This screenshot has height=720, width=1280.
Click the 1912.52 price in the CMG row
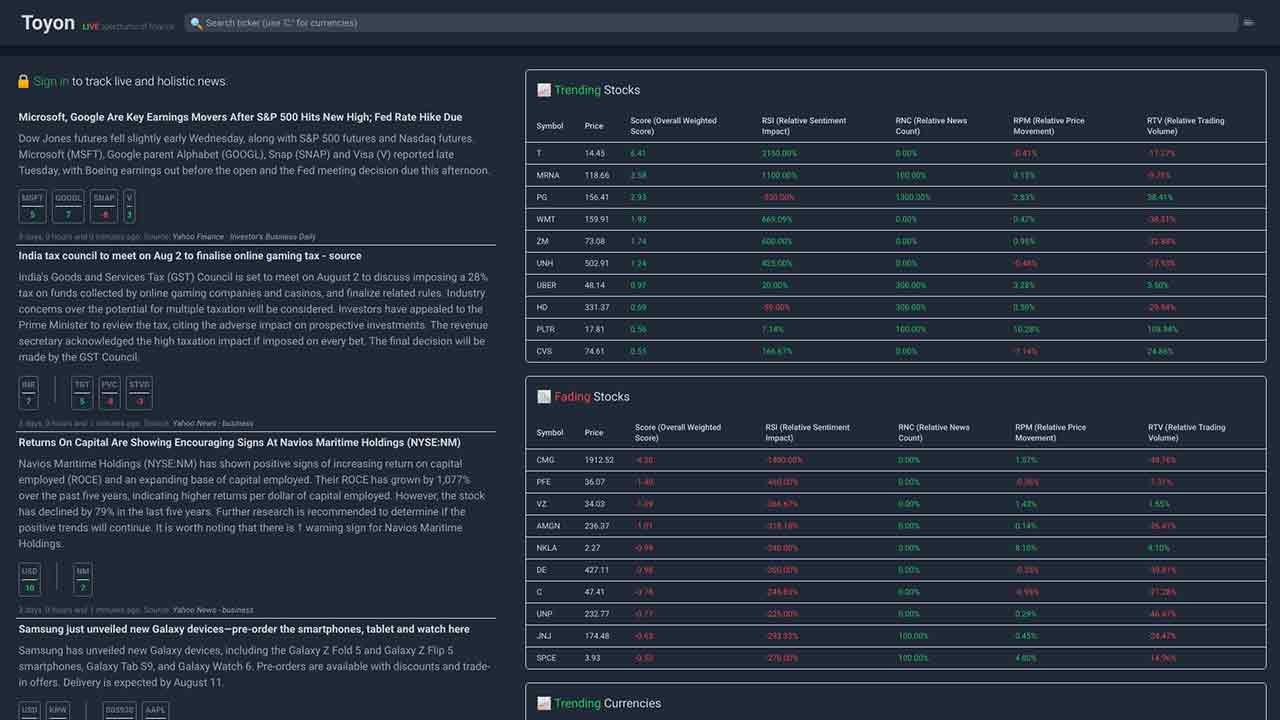click(599, 460)
